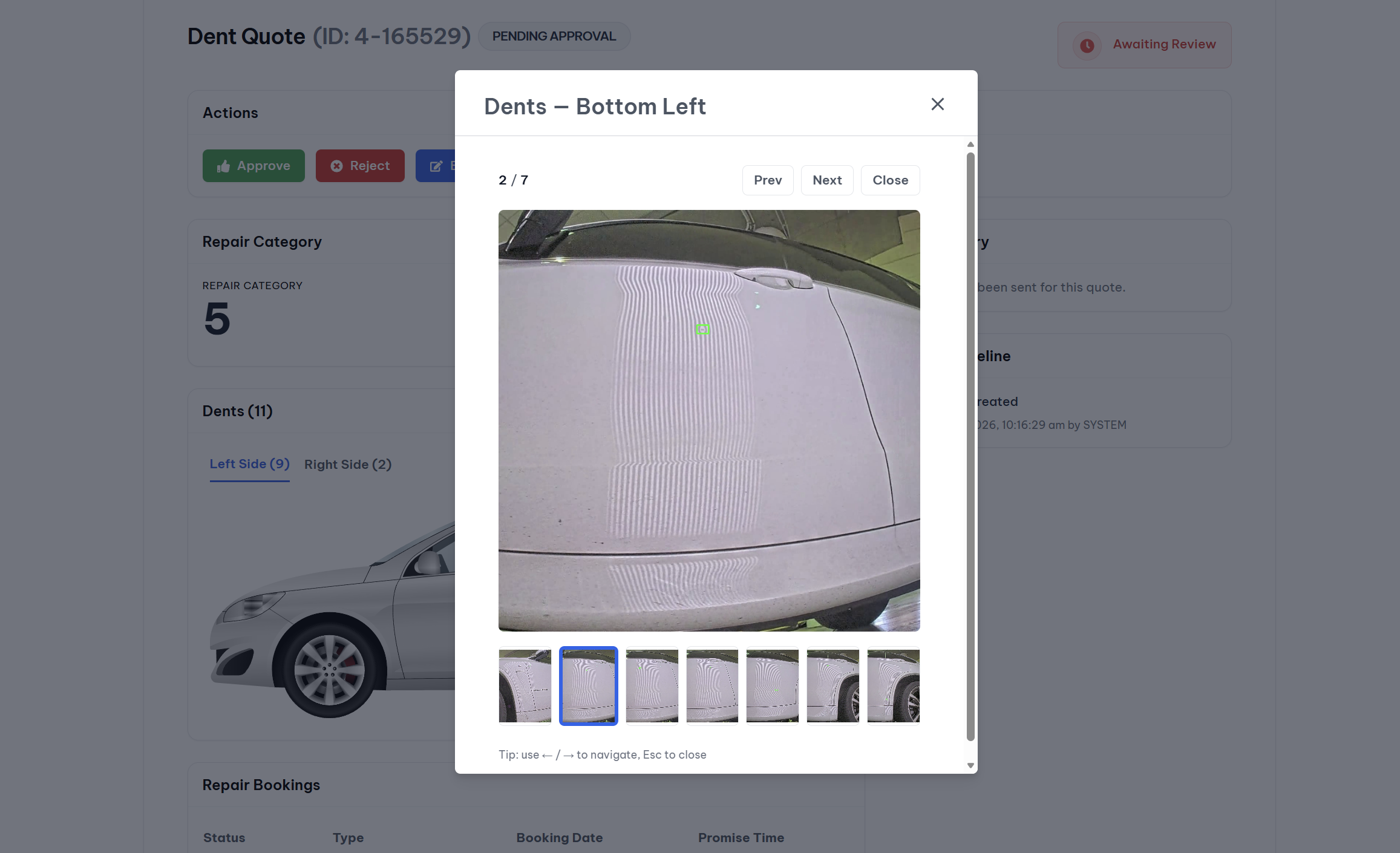1400x853 pixels.
Task: Click the blue edit pencil button
Action: point(436,166)
